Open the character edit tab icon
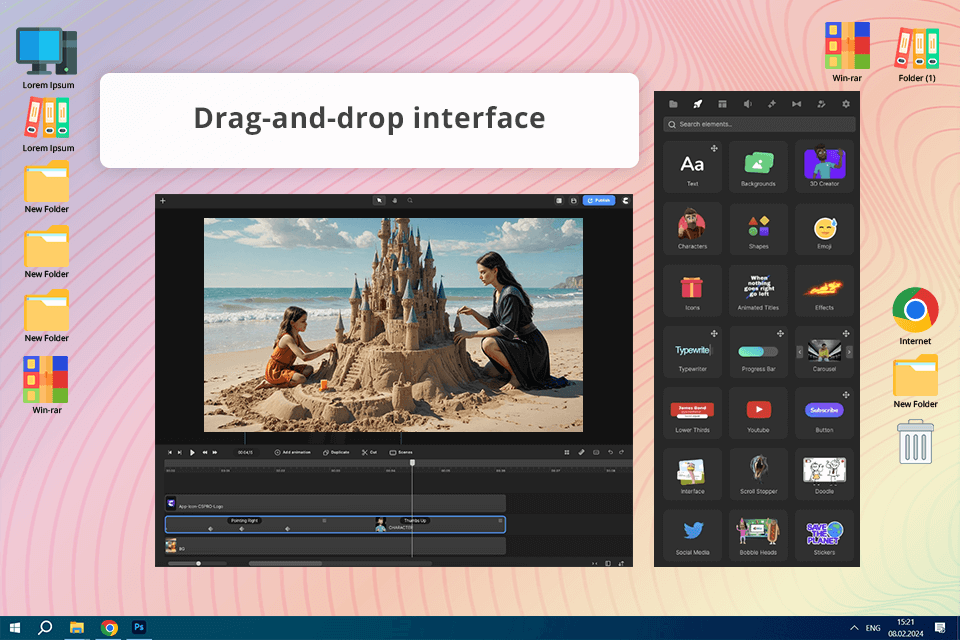960x640 pixels. [821, 104]
